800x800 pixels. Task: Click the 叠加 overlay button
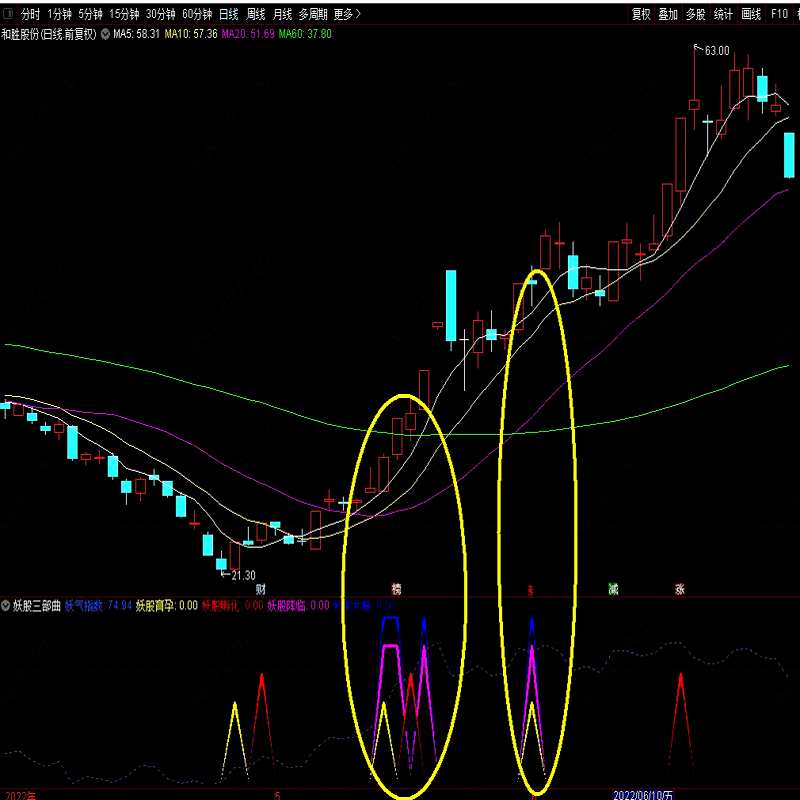click(x=668, y=14)
